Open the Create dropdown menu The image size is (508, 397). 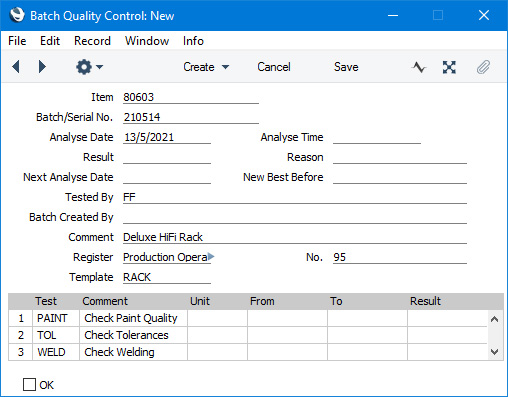pyautogui.click(x=206, y=67)
